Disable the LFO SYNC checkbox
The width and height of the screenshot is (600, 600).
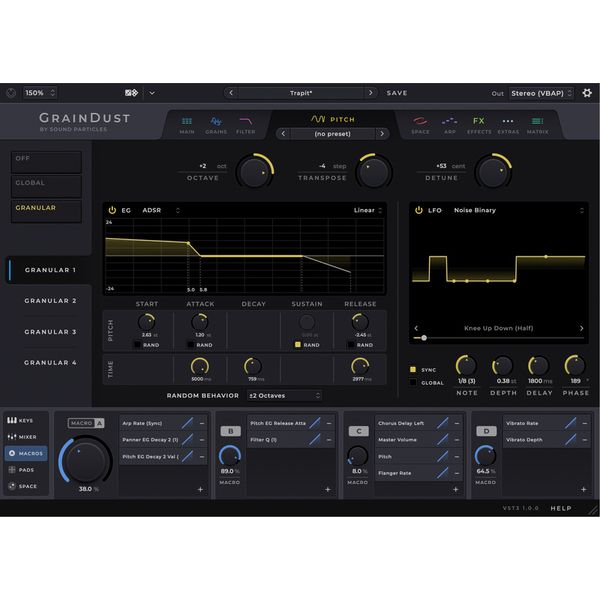tap(413, 369)
